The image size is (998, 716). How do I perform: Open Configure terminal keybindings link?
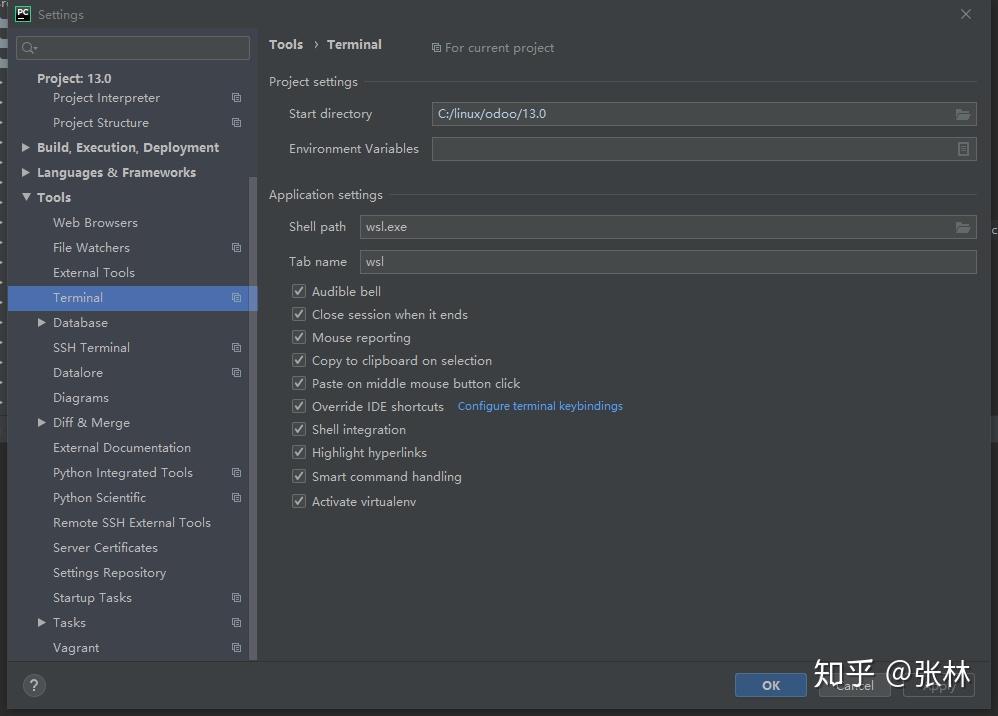pyautogui.click(x=540, y=406)
